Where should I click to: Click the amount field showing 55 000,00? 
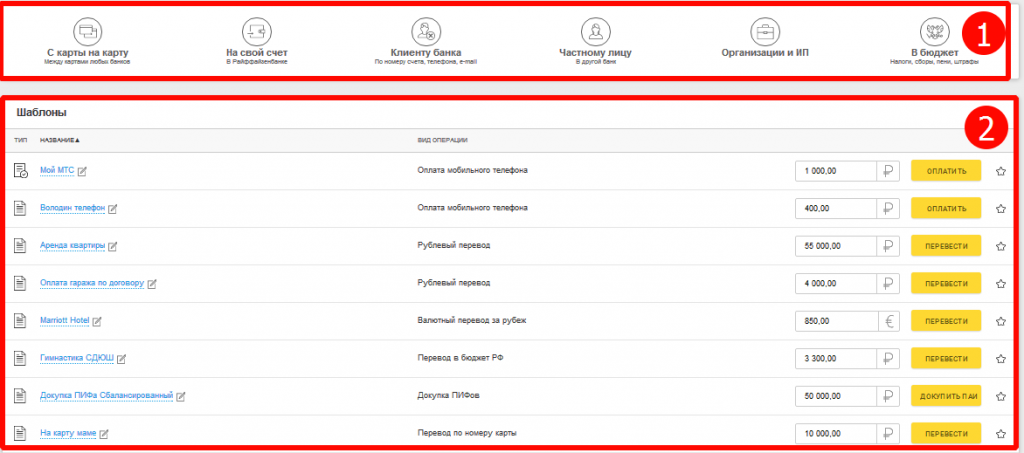click(835, 246)
